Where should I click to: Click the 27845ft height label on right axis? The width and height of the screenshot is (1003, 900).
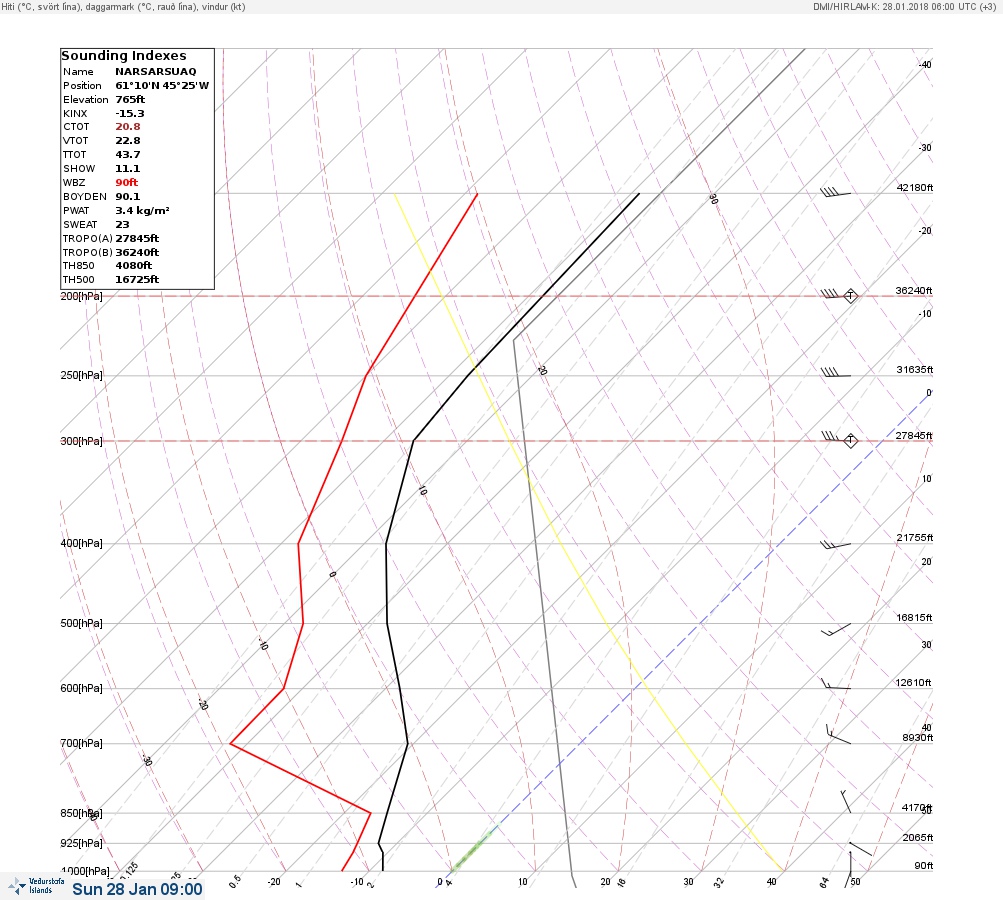913,436
